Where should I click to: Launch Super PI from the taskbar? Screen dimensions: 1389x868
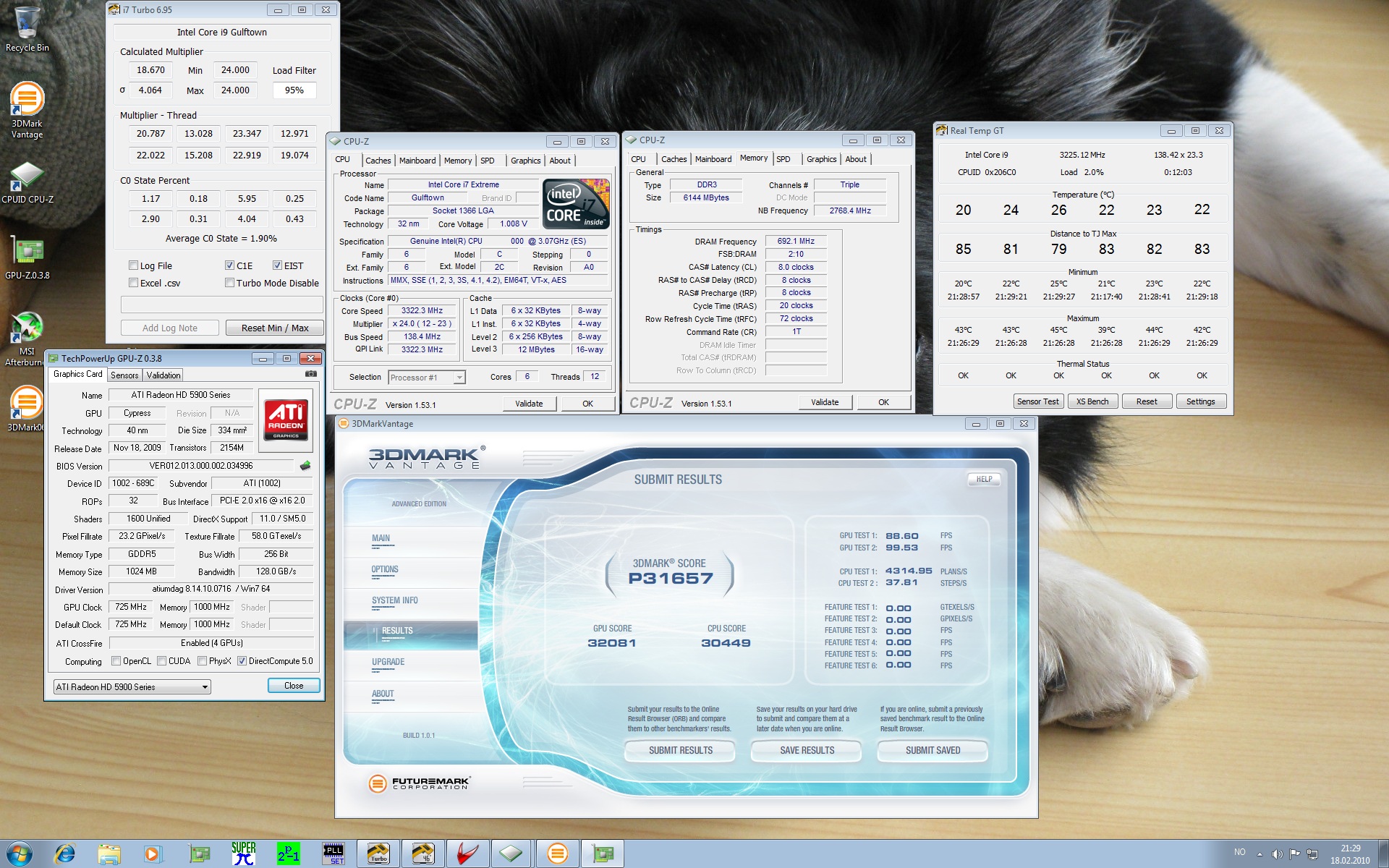click(244, 854)
